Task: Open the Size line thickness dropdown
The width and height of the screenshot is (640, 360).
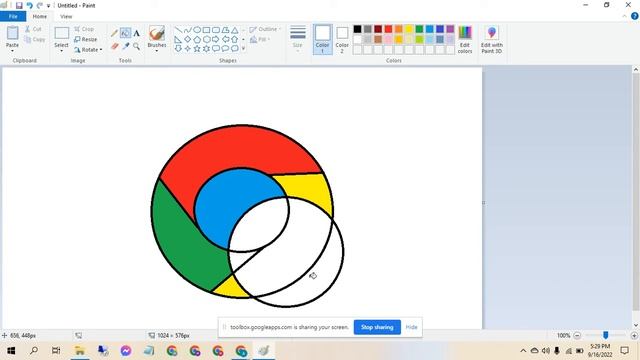Action: tap(298, 40)
